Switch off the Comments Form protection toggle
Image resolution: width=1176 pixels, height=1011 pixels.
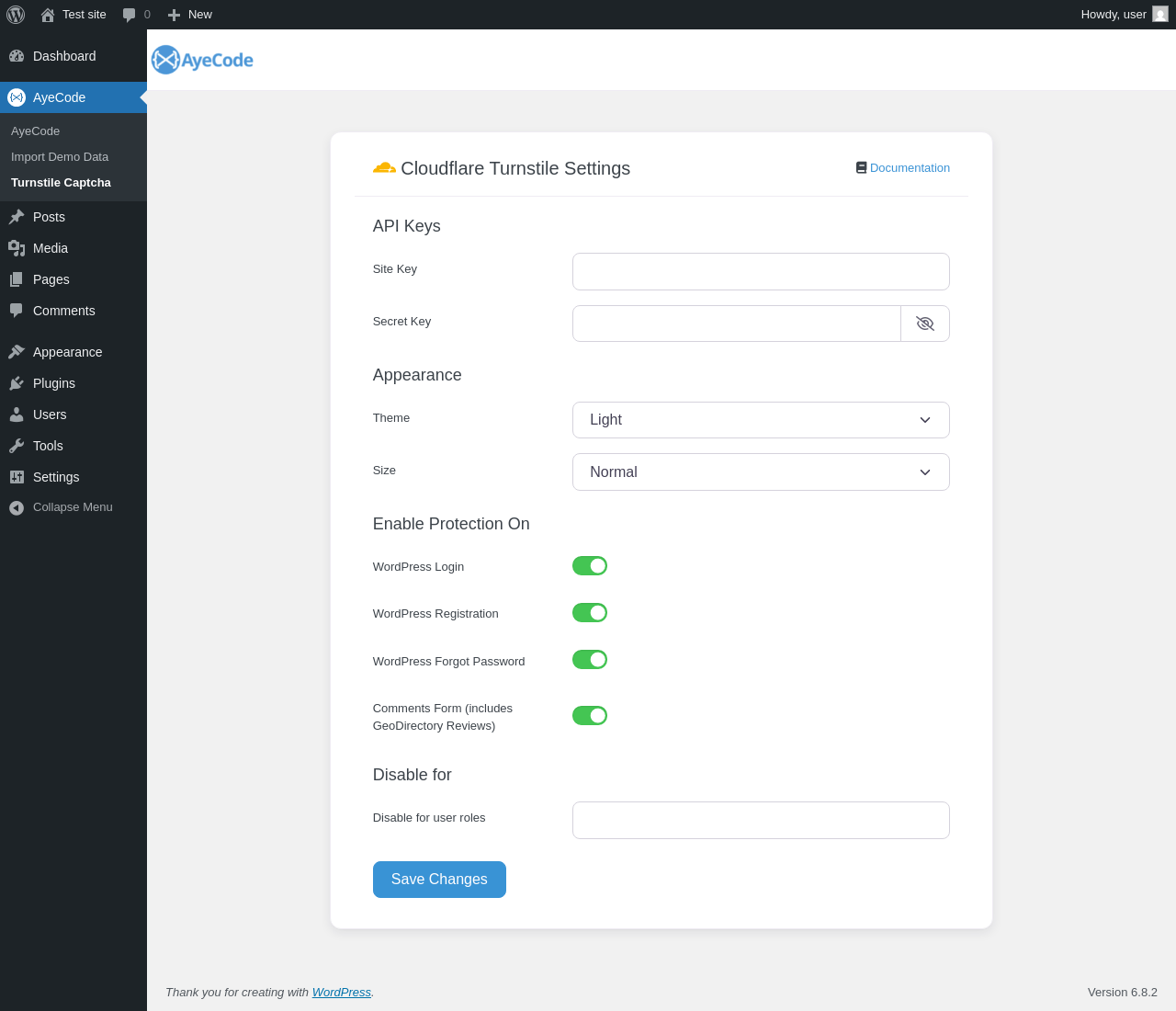point(590,716)
